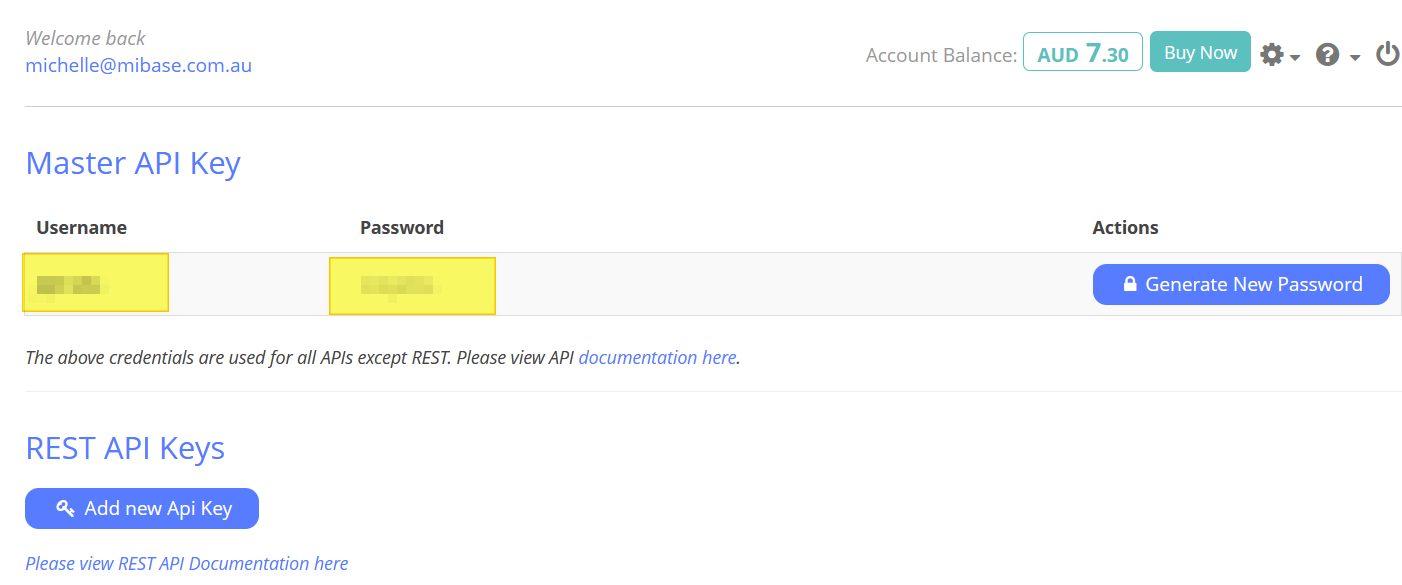Viewport: 1402px width, 585px height.
Task: Open the 'documentation here' link
Action: click(x=657, y=357)
